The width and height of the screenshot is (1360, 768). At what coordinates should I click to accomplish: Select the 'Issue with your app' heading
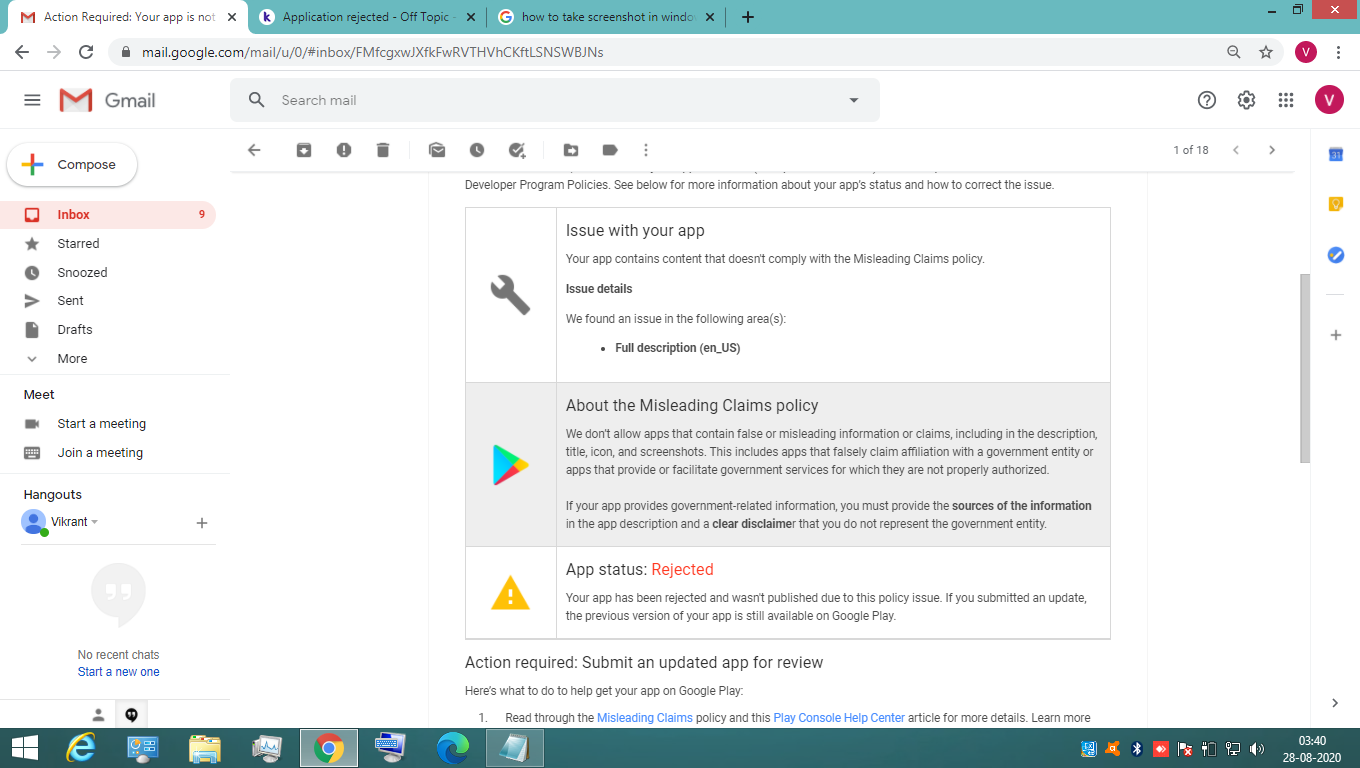[x=635, y=231]
